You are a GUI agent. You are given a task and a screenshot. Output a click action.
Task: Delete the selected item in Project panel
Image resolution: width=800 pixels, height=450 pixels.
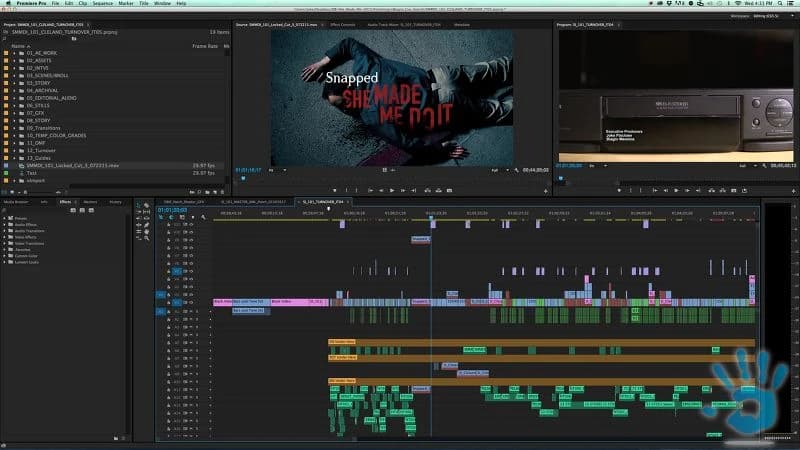coord(222,192)
